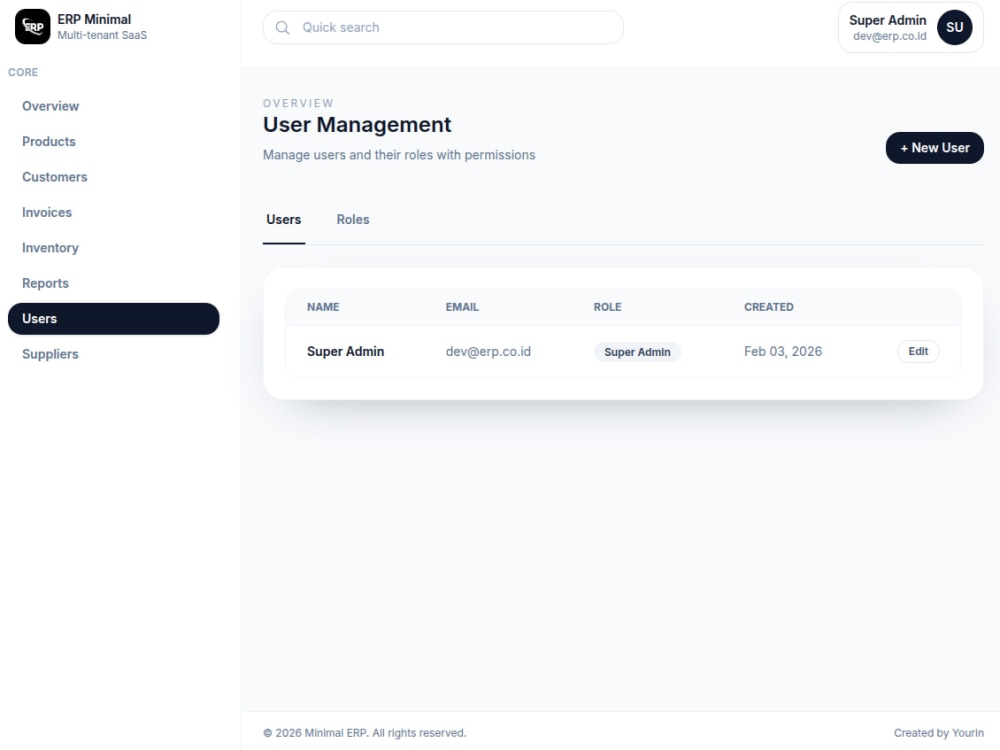The height and width of the screenshot is (750, 1000).
Task: Switch to the Roles tab
Action: tap(353, 219)
